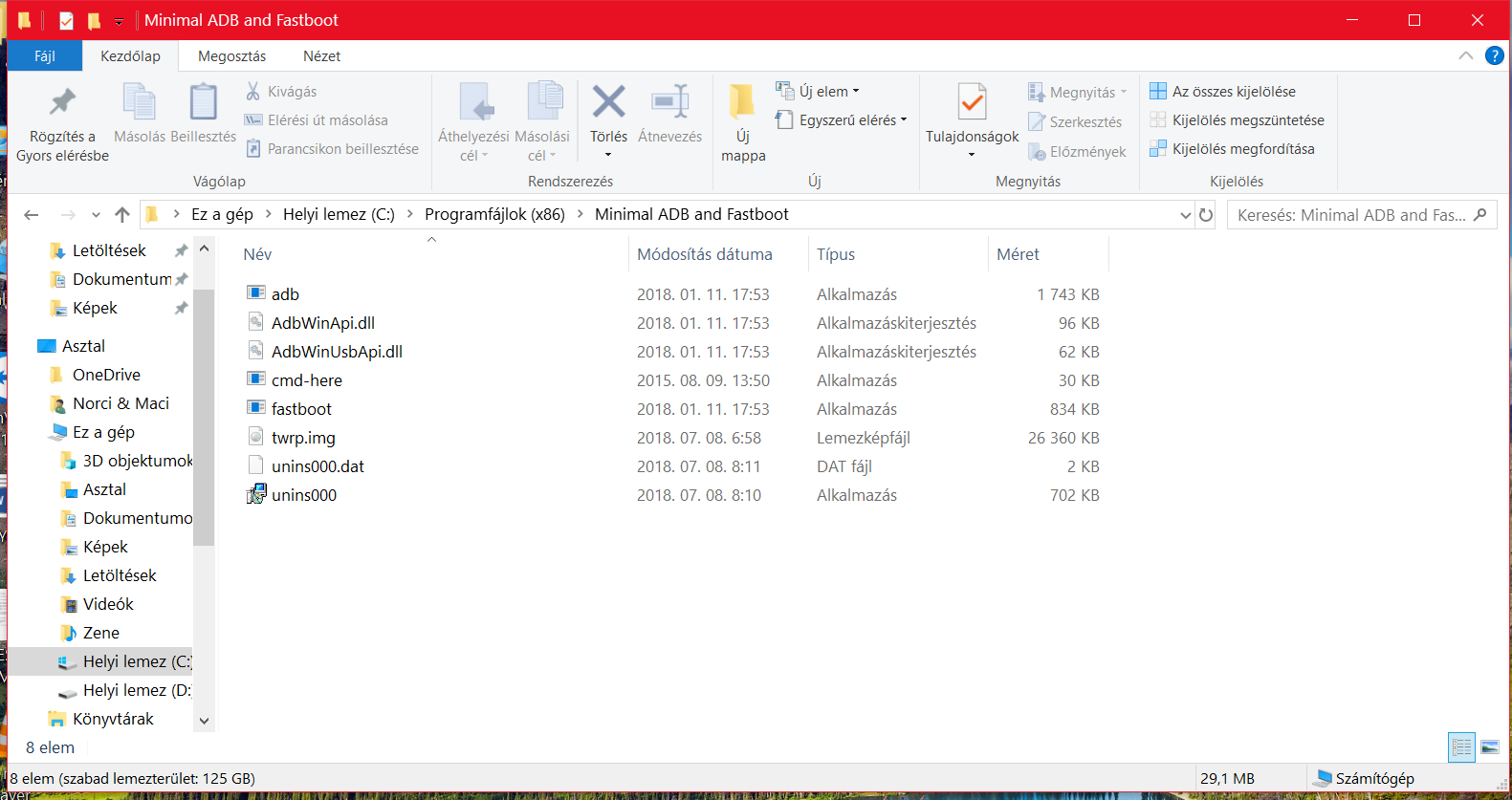Click Programfájlok (x86) breadcrumb
Image resolution: width=1512 pixels, height=800 pixels.
point(494,214)
